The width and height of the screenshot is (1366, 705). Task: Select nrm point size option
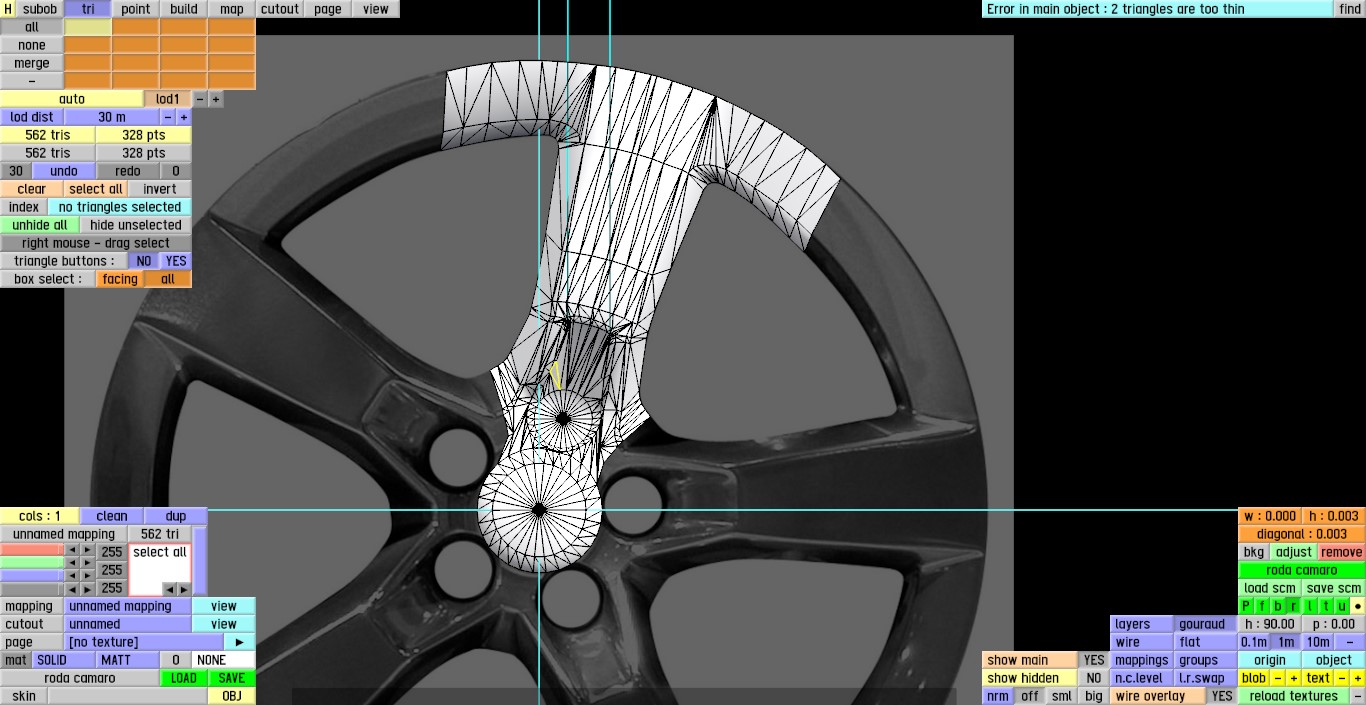coord(998,696)
